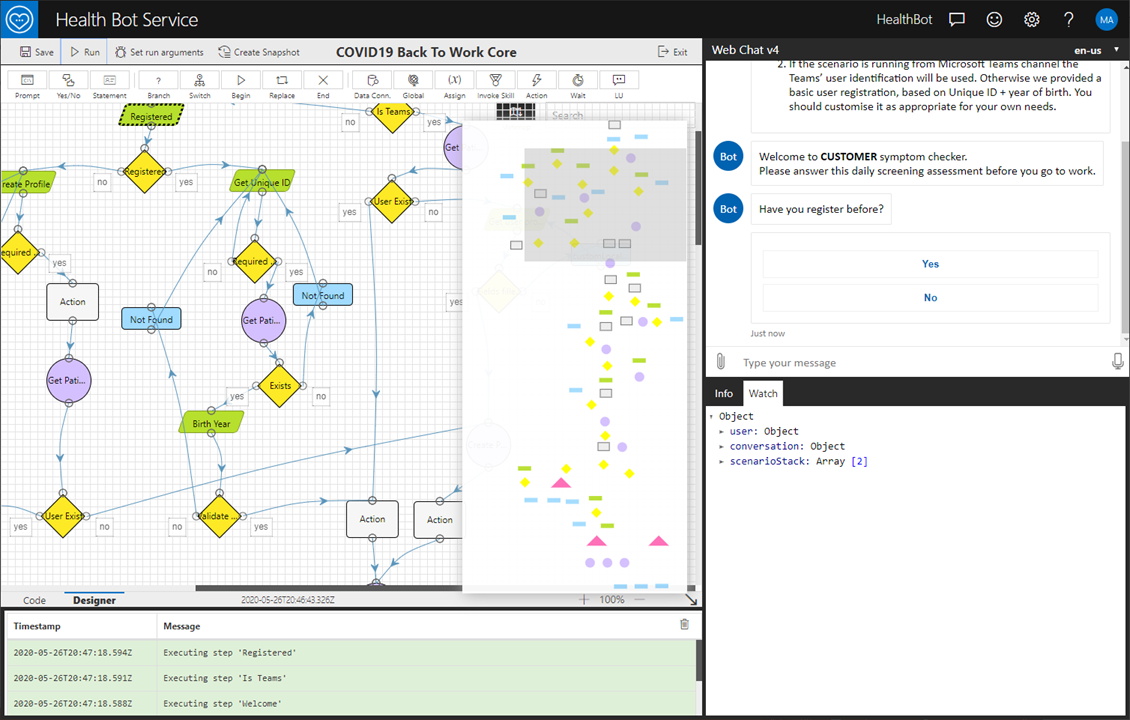Choose the Invoke Skill tool

[494, 80]
